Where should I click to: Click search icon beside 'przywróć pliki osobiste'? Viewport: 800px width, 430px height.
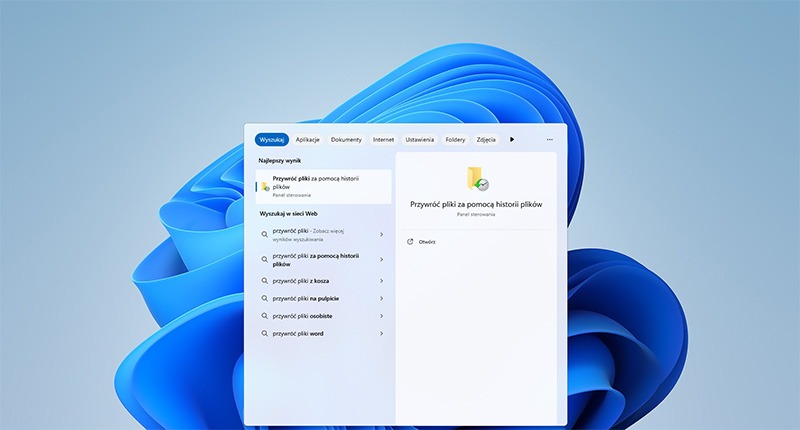(265, 316)
